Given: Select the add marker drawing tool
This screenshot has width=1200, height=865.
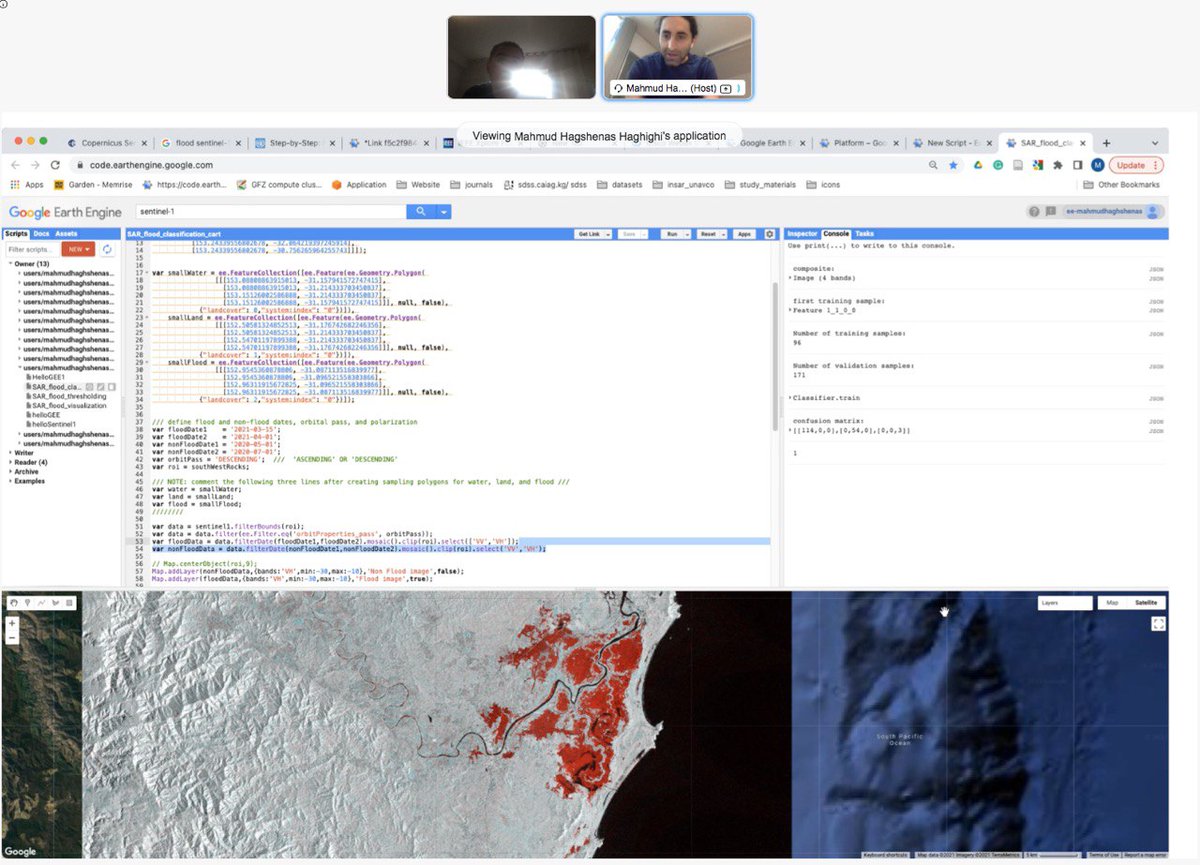Looking at the screenshot, I should pyautogui.click(x=26, y=602).
